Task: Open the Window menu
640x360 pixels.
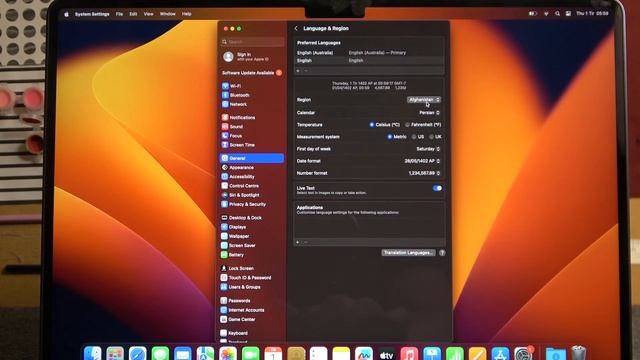Action: point(167,14)
